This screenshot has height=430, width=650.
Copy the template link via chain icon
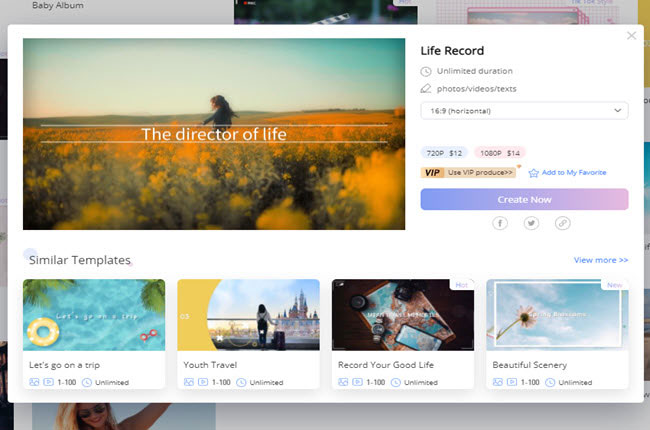click(563, 223)
